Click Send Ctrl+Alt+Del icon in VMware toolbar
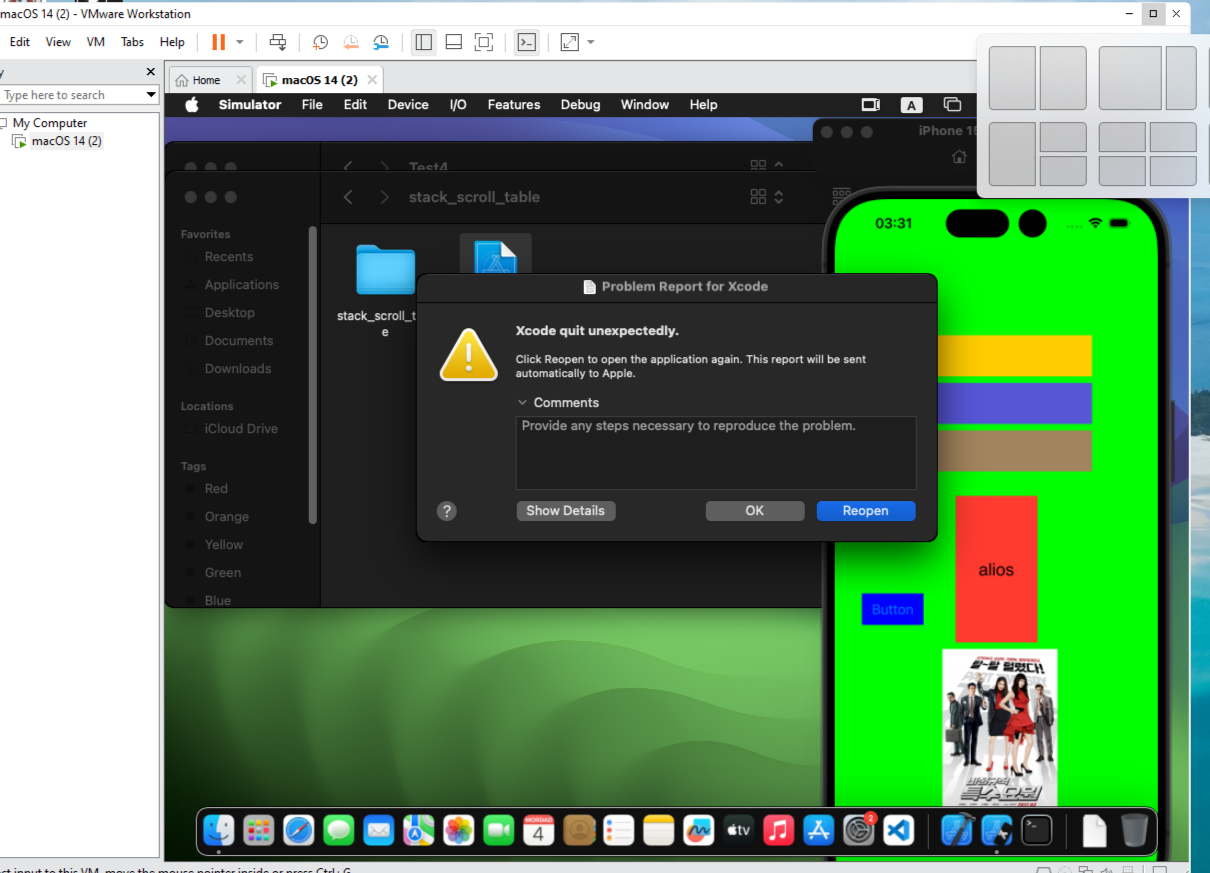Image resolution: width=1210 pixels, height=873 pixels. click(278, 42)
